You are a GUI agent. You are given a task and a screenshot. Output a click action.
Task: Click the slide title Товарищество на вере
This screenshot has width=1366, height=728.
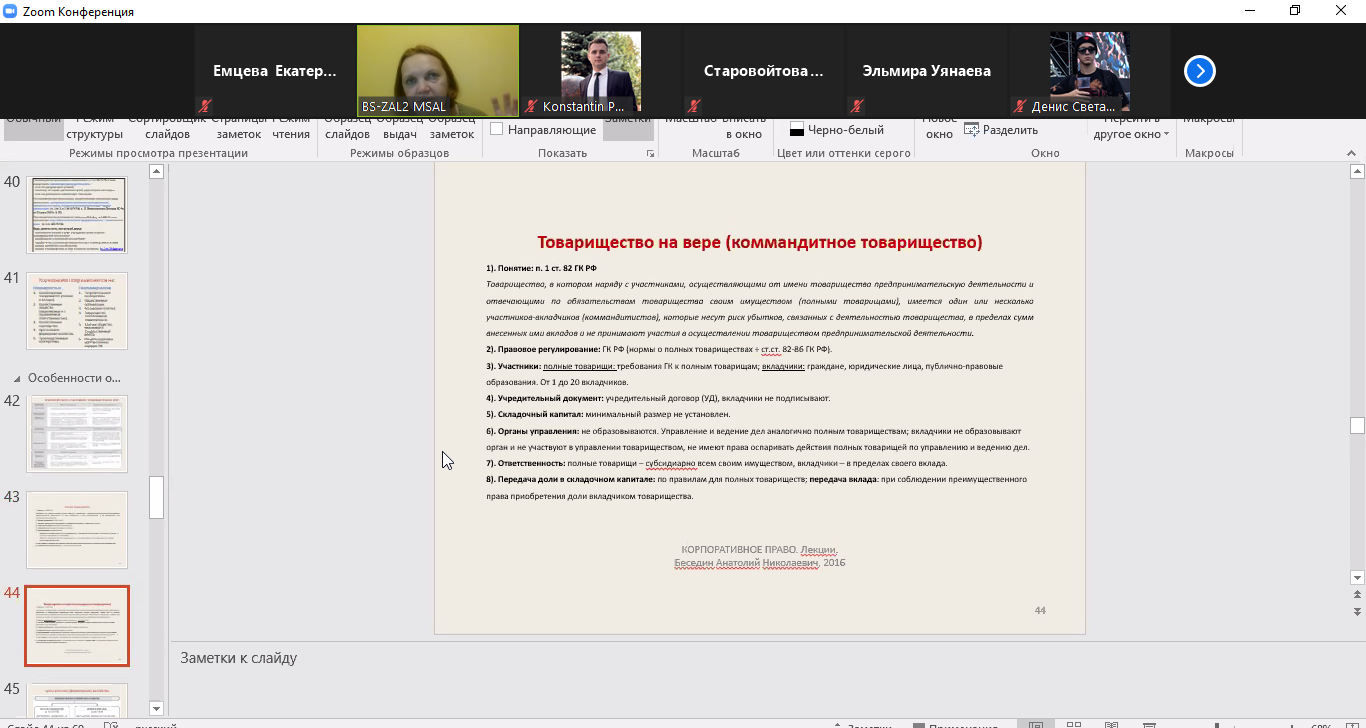(760, 242)
